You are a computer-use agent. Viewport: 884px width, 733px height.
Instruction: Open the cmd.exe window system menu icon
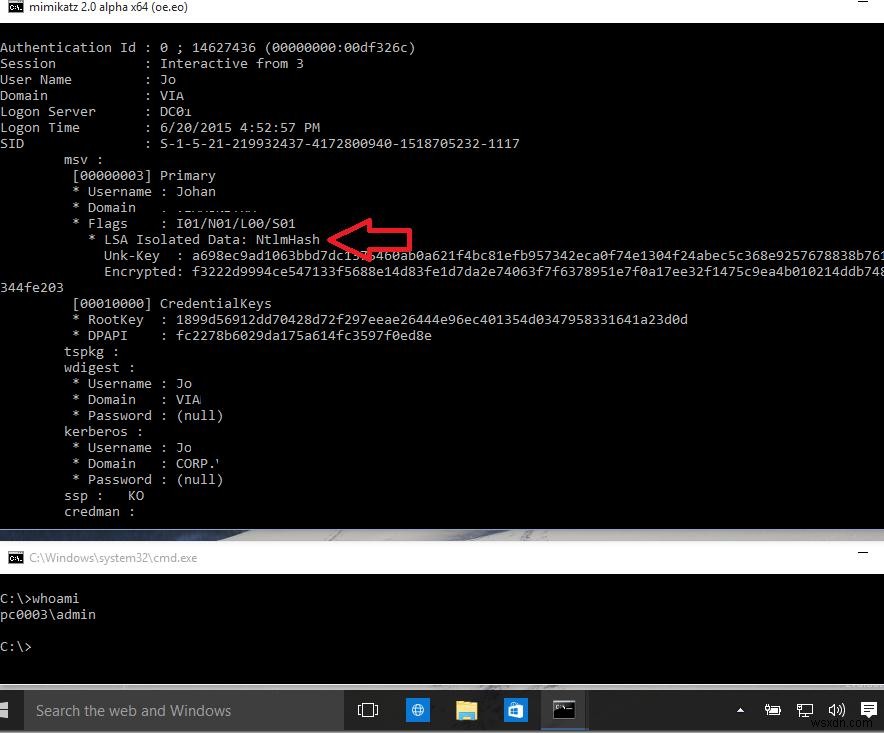[14, 558]
